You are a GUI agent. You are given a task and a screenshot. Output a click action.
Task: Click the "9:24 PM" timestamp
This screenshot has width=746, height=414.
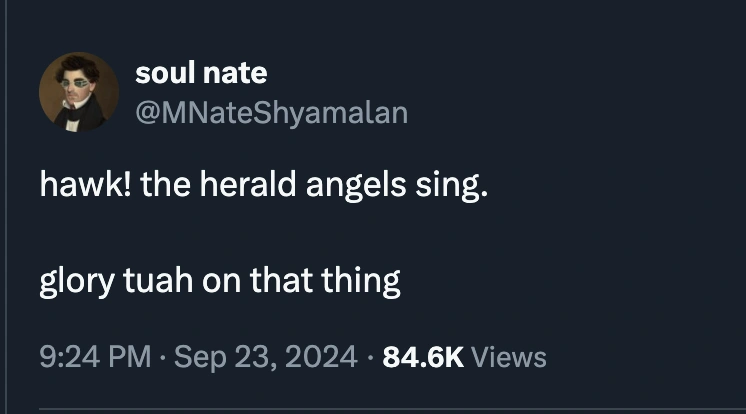pos(95,356)
